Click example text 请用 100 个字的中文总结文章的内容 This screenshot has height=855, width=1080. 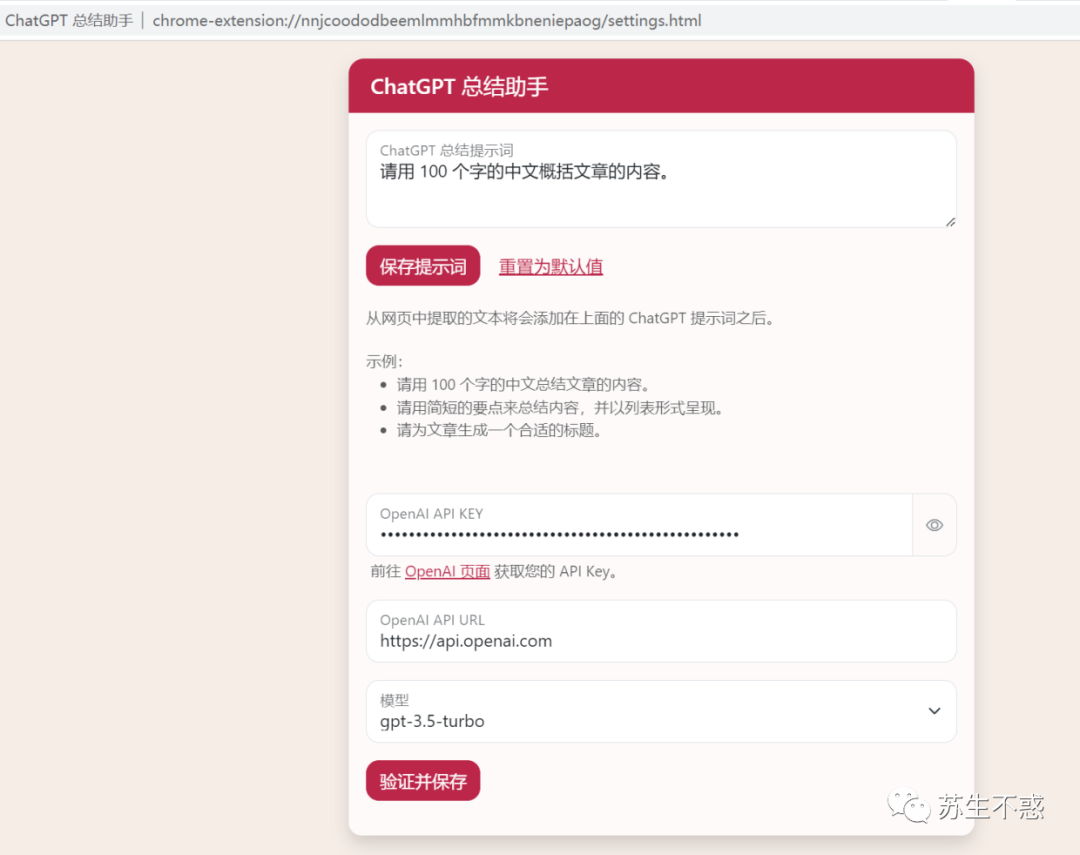[x=523, y=384]
